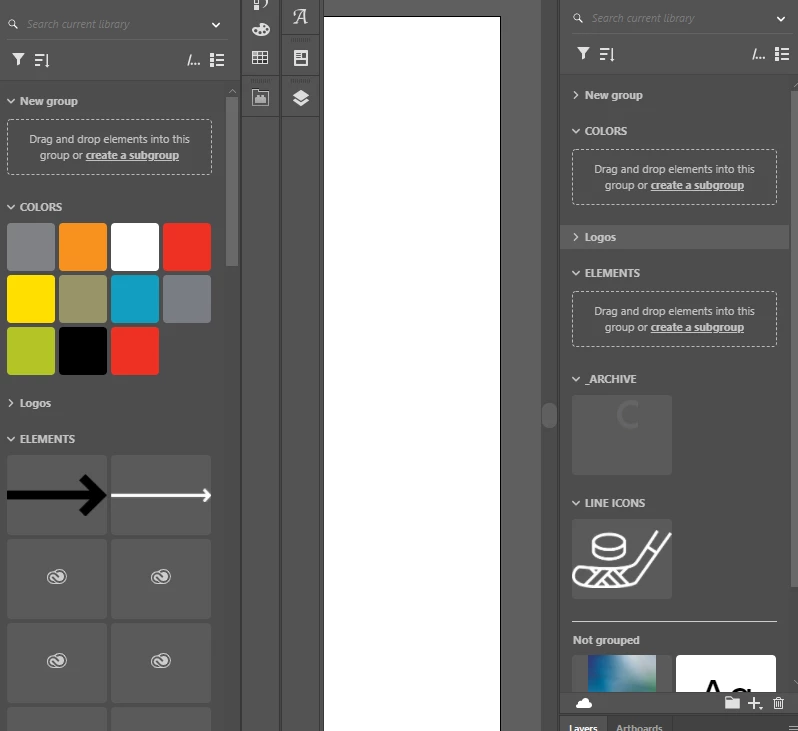
Task: Click the left library search field
Action: [116, 24]
